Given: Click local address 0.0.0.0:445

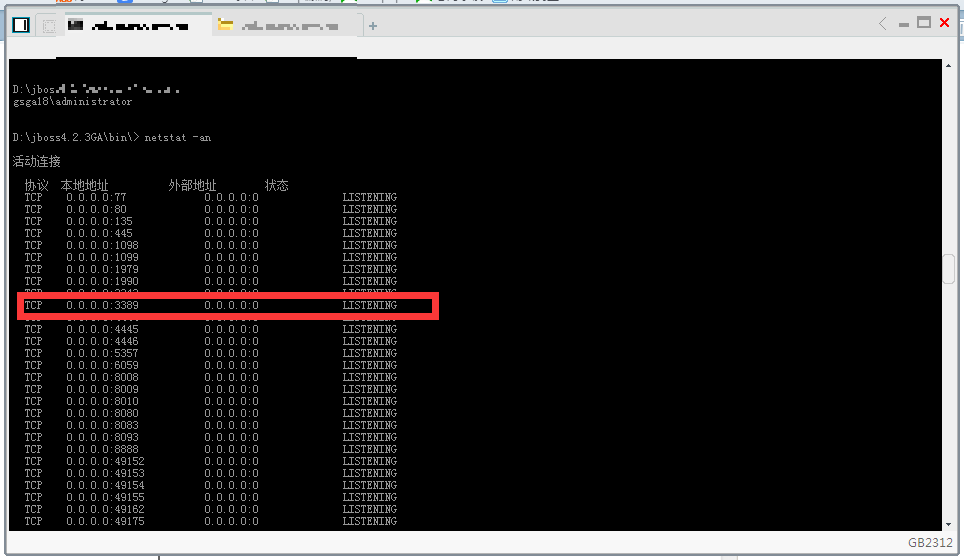Looking at the screenshot, I should point(100,233).
